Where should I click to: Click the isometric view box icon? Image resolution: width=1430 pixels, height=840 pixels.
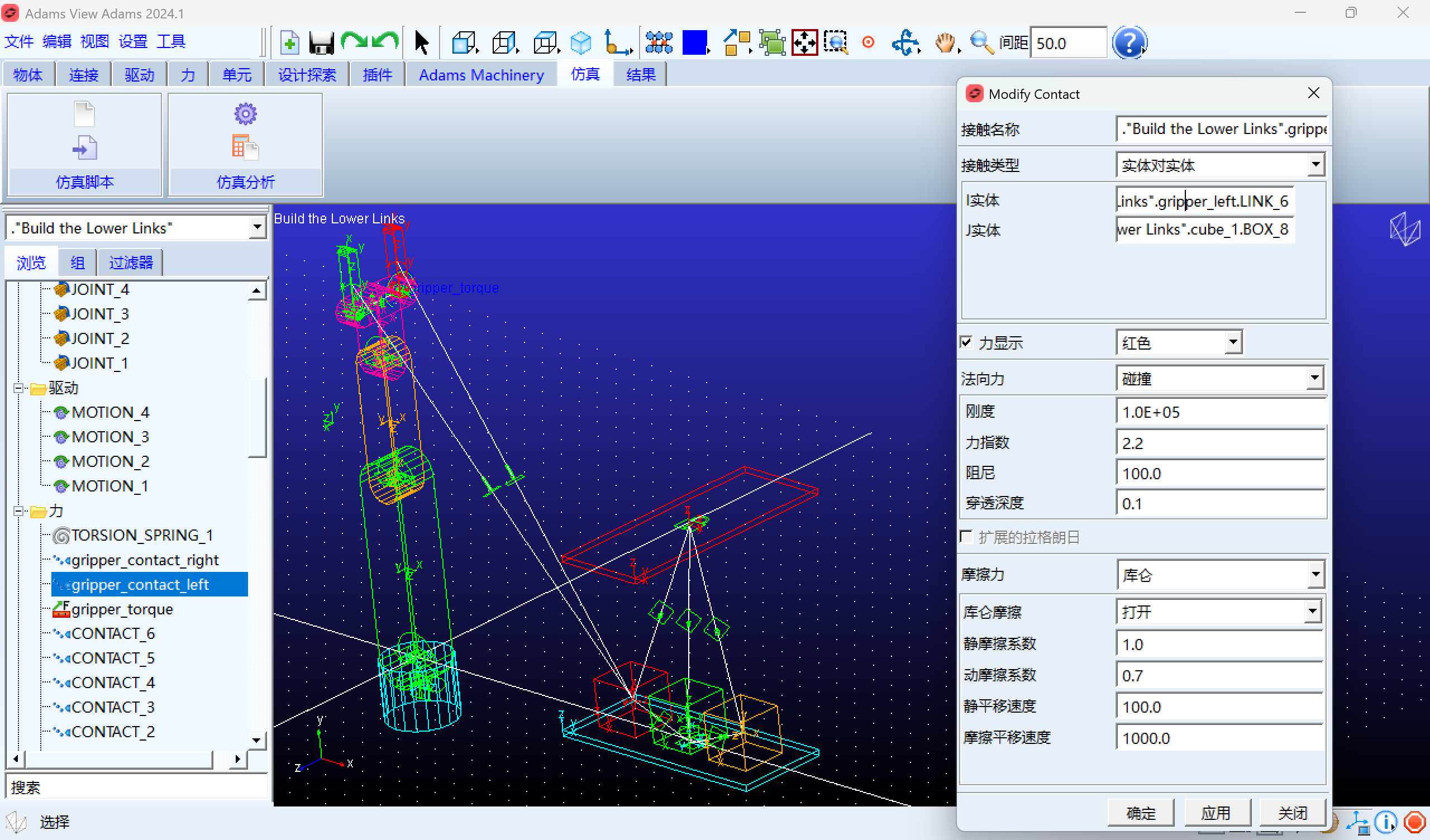(x=546, y=42)
